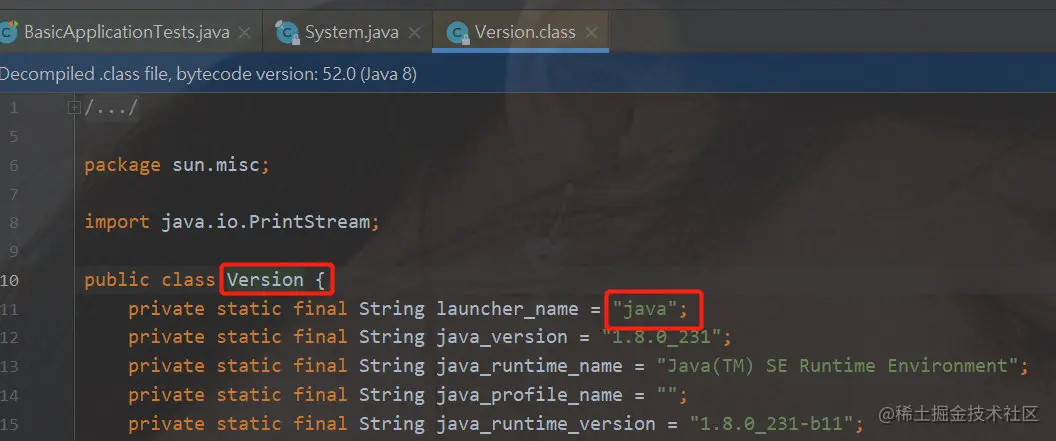Click the "java_version" field identifier
The width and height of the screenshot is (1056, 441).
(x=502, y=337)
